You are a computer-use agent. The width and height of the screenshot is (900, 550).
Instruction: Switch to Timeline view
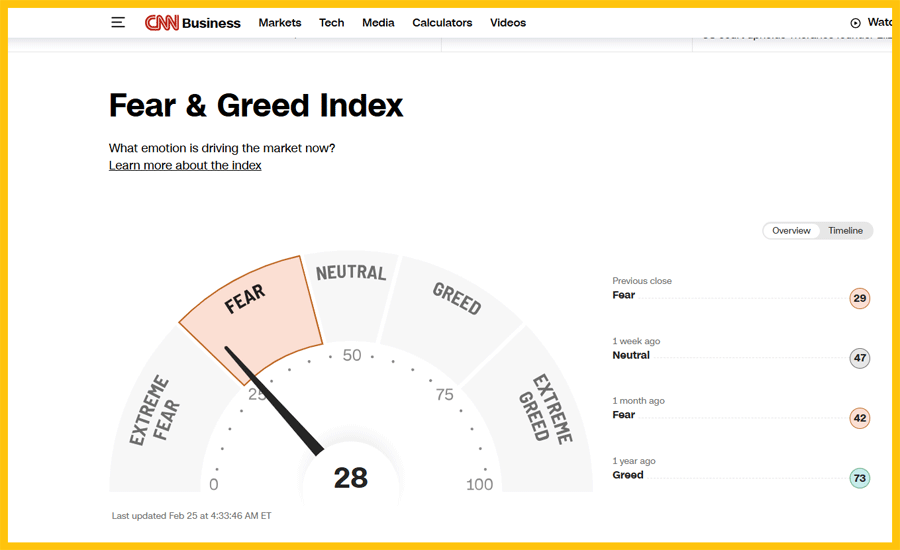pyautogui.click(x=845, y=231)
